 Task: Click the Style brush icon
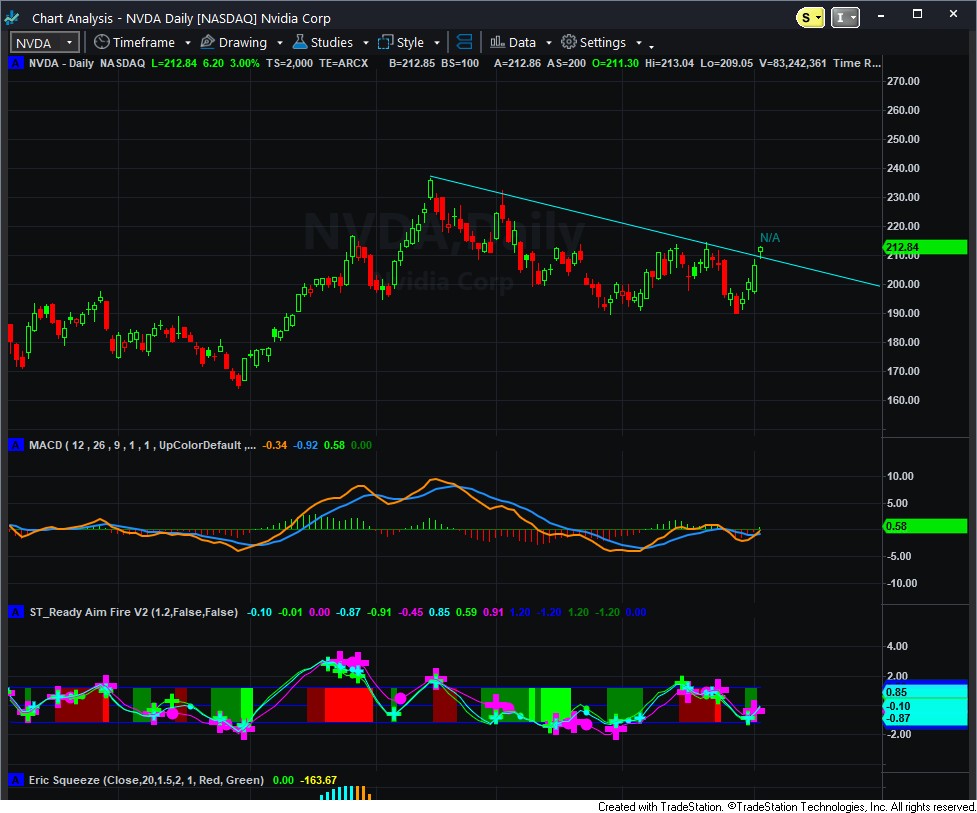(386, 42)
